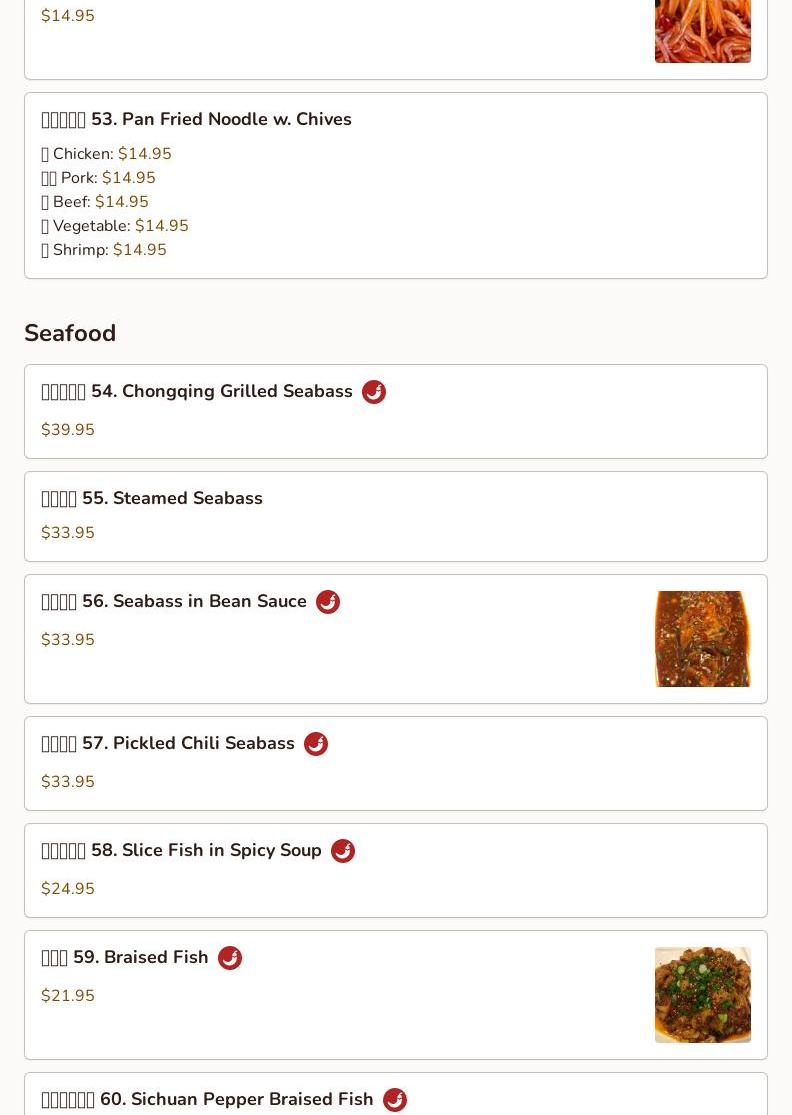Click chili icon beside 59. Braised Fish
Image resolution: width=792 pixels, height=1115 pixels.
[230, 958]
